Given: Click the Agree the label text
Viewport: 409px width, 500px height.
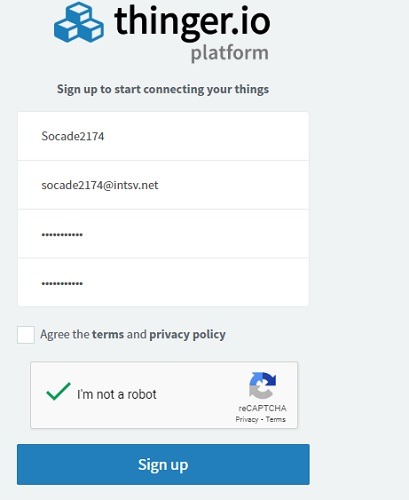Looking at the screenshot, I should (x=65, y=334).
